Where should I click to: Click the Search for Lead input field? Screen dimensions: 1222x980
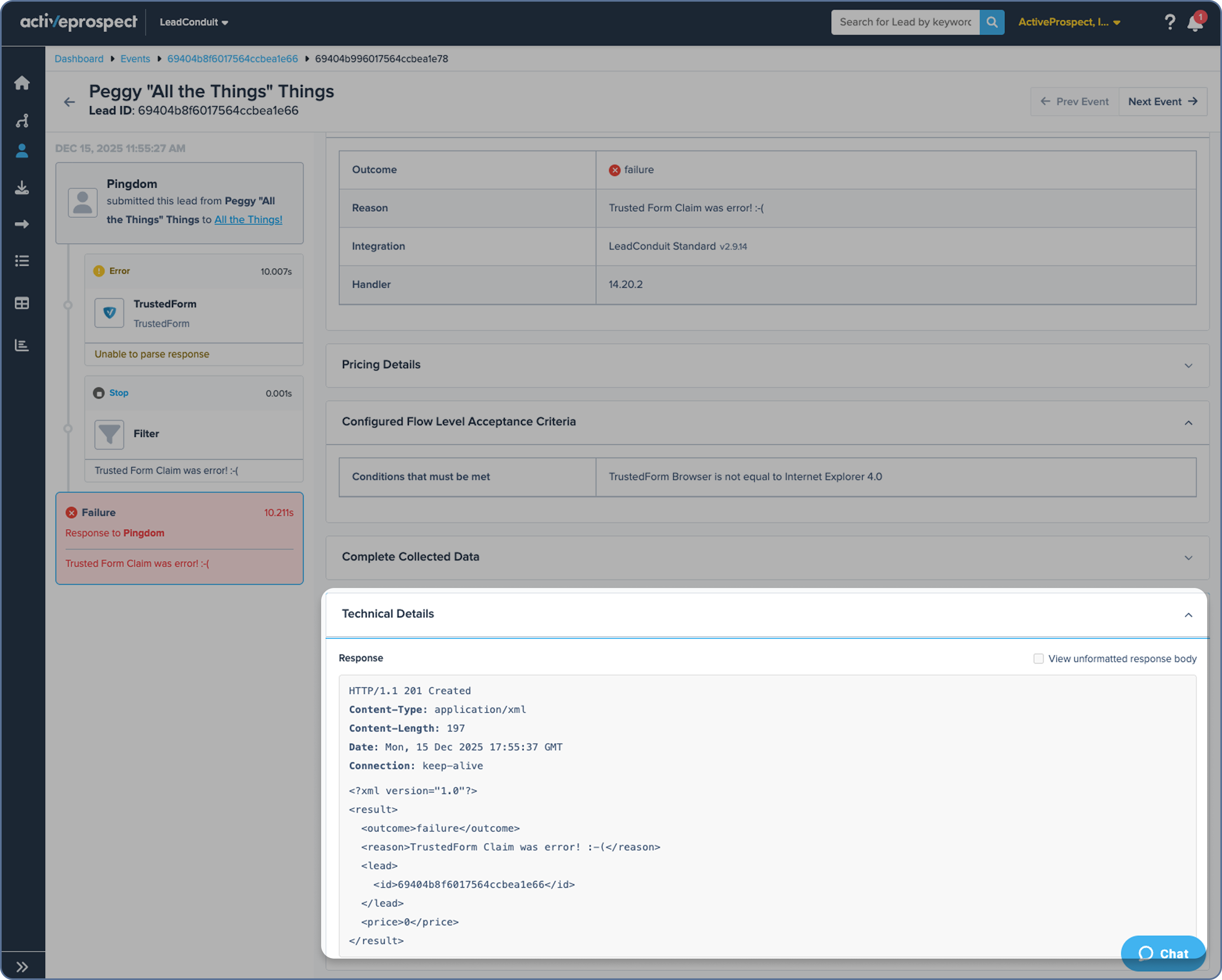[x=905, y=22]
